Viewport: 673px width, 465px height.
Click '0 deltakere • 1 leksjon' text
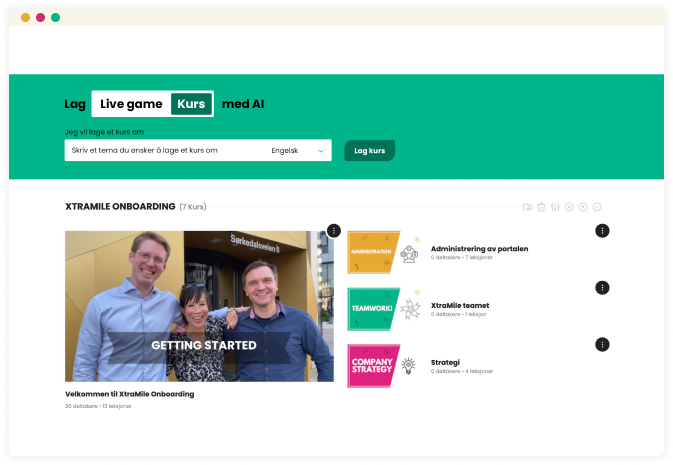click(x=458, y=314)
